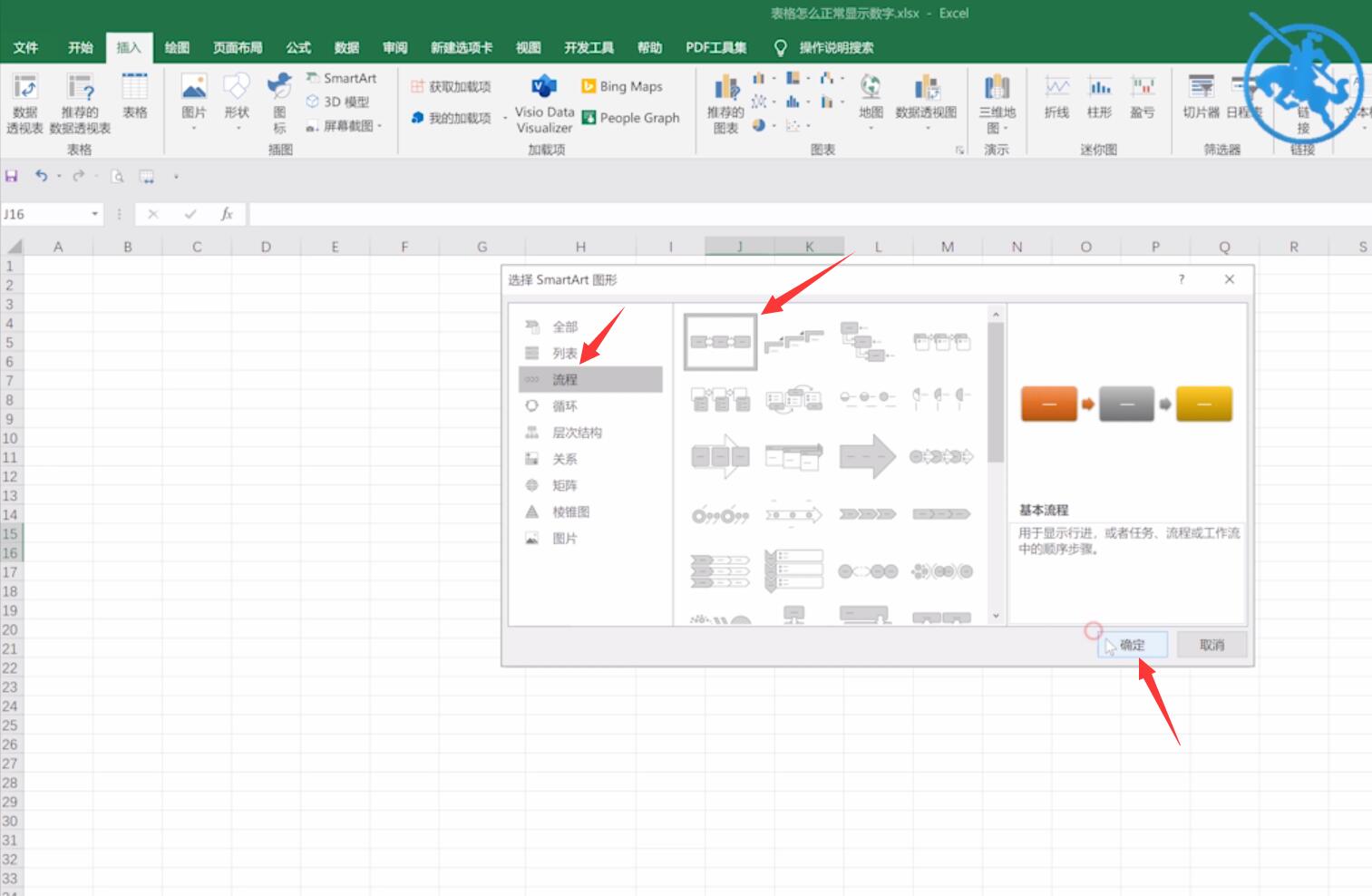This screenshot has width=1372, height=896.
Task: Select row header 25
Action: (x=10, y=726)
